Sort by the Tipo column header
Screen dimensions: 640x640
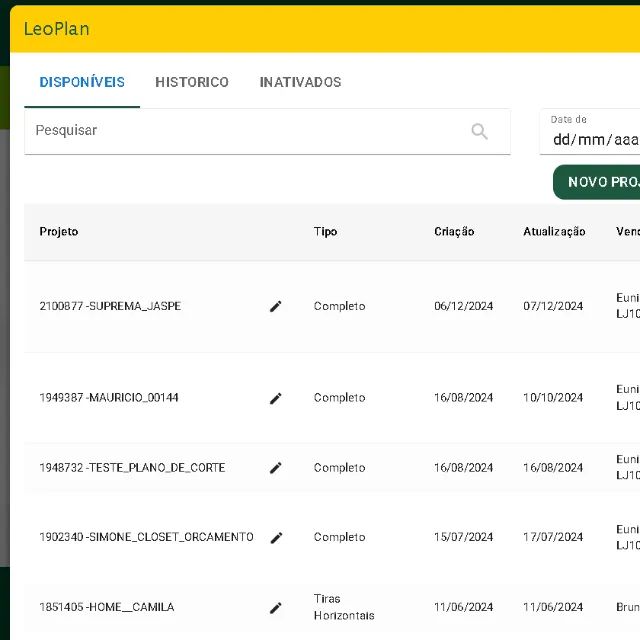pos(325,232)
